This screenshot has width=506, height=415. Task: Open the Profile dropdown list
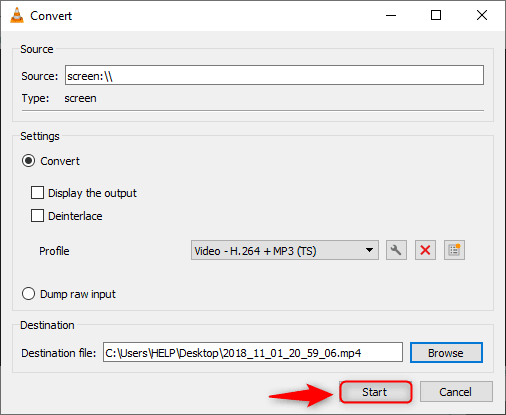[285, 250]
